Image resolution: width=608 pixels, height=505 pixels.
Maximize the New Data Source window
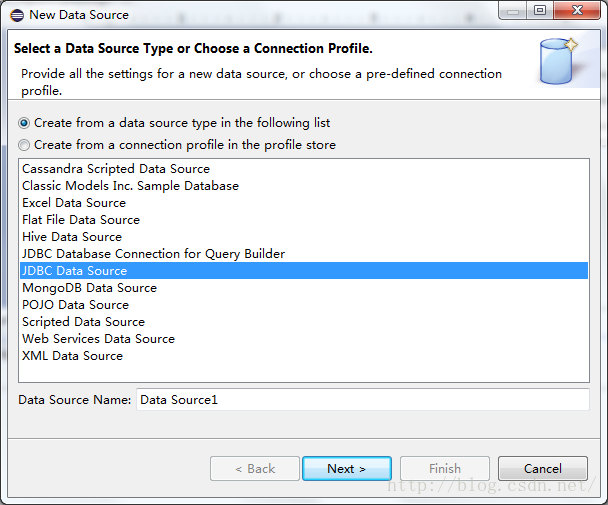[540, 10]
